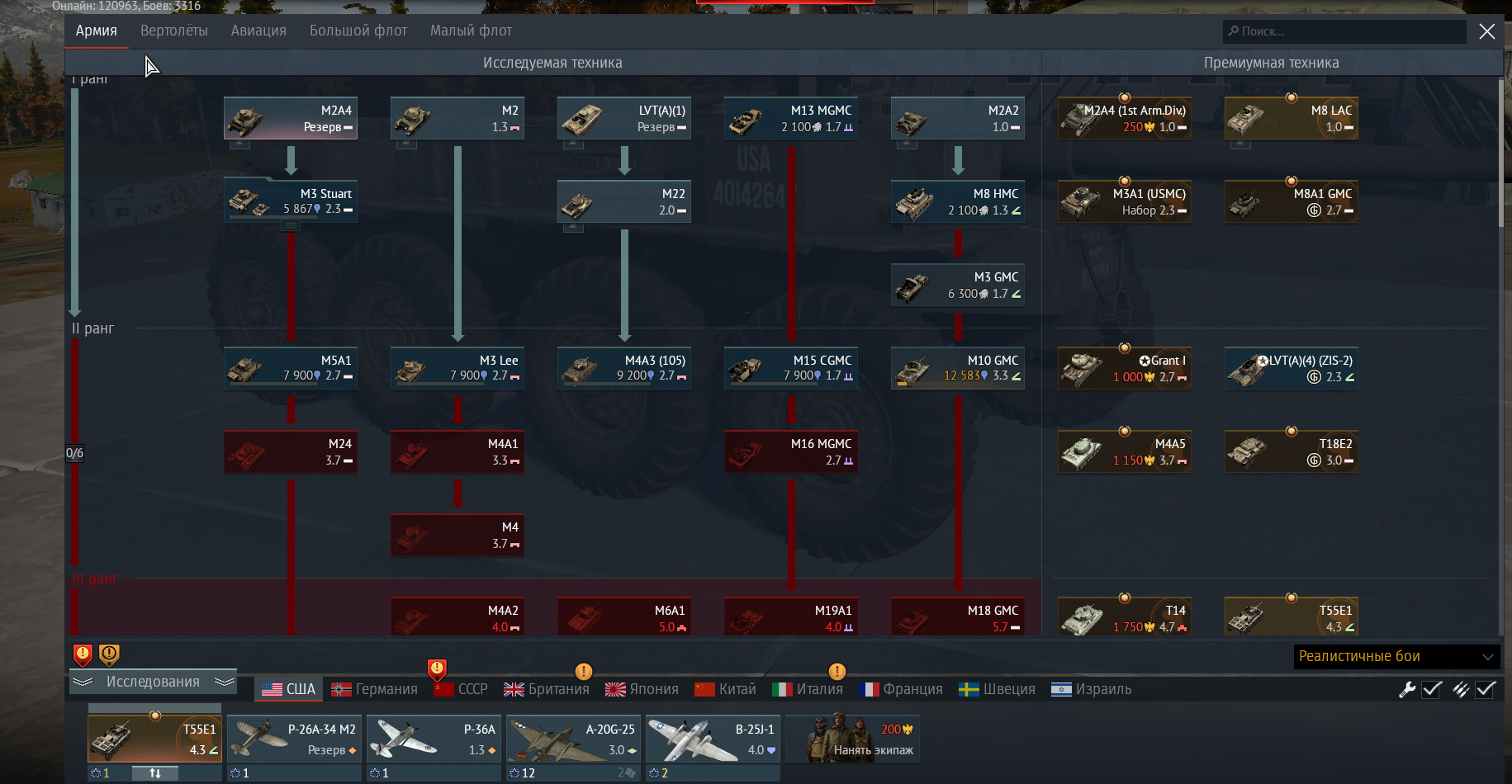Click the swap arrows under T55E1 slot

point(155,773)
